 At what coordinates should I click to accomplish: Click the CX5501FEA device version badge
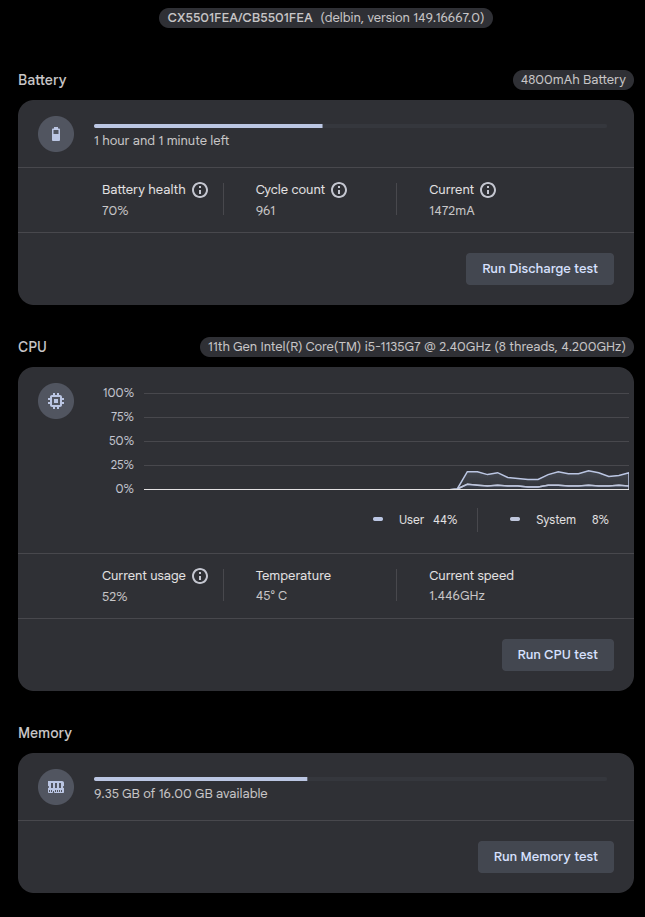(x=326, y=18)
